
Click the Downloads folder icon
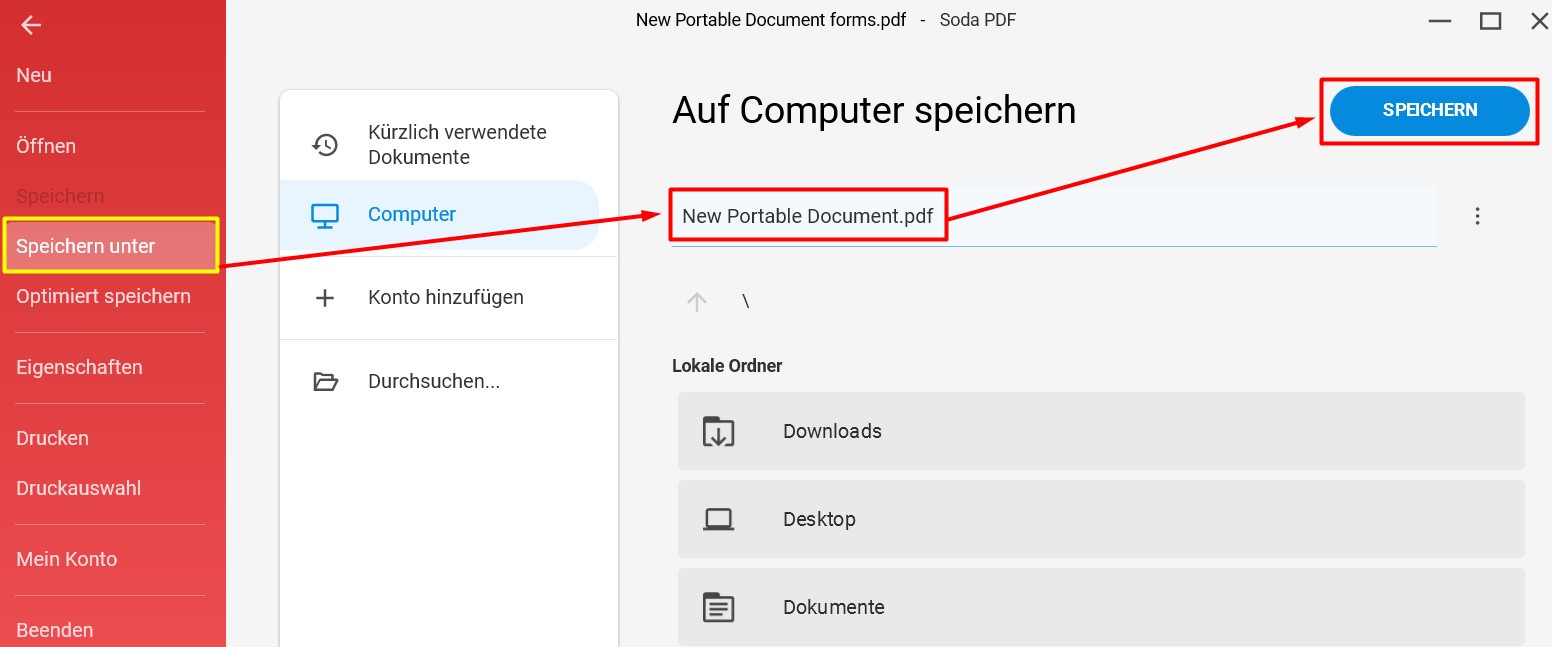tap(718, 431)
